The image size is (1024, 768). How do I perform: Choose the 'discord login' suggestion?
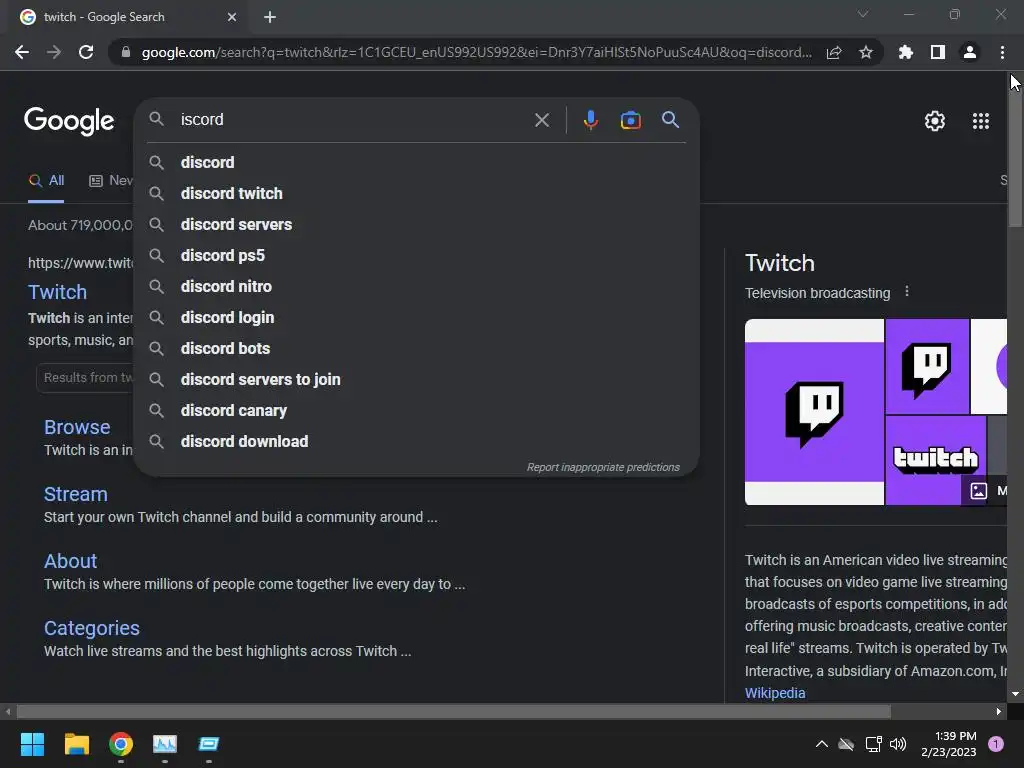[x=417, y=317]
